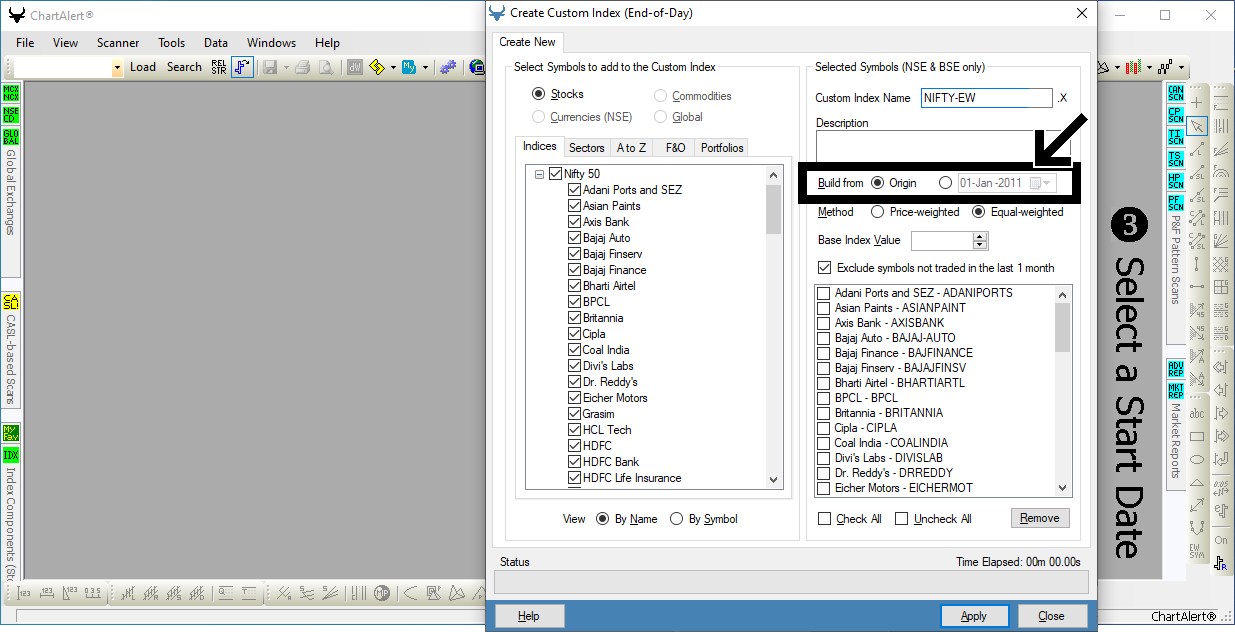Toggle Exclude symbols not traded checkbox
The height and width of the screenshot is (632, 1235).
[824, 268]
